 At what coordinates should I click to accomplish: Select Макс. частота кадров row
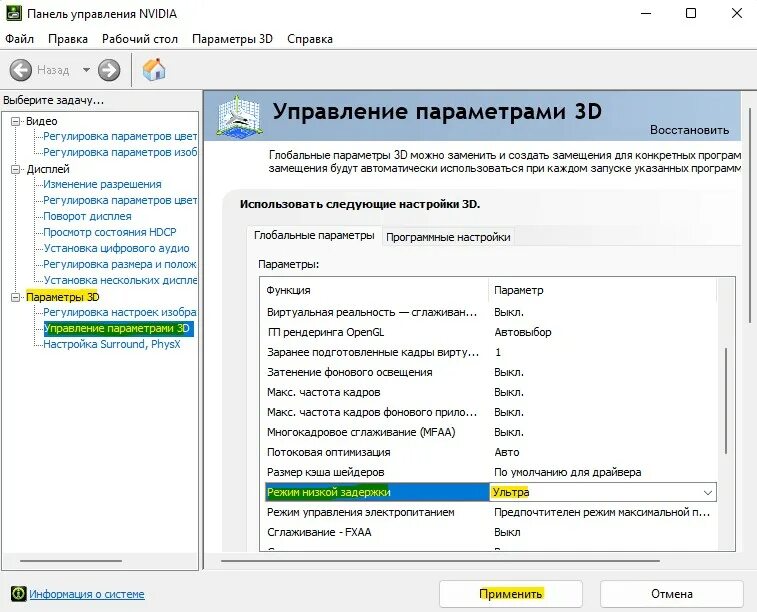tap(491, 392)
